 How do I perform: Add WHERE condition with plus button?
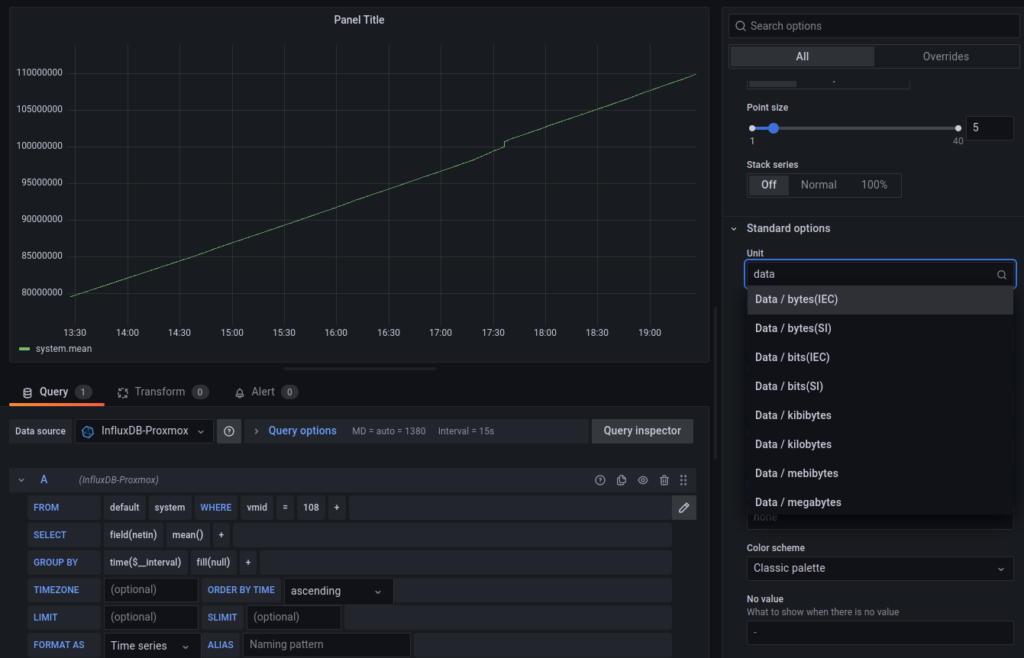pyautogui.click(x=337, y=508)
